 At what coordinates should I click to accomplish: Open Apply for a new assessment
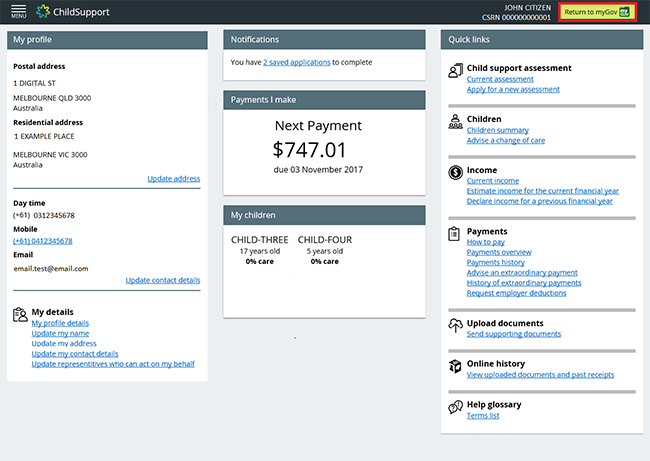click(x=513, y=89)
